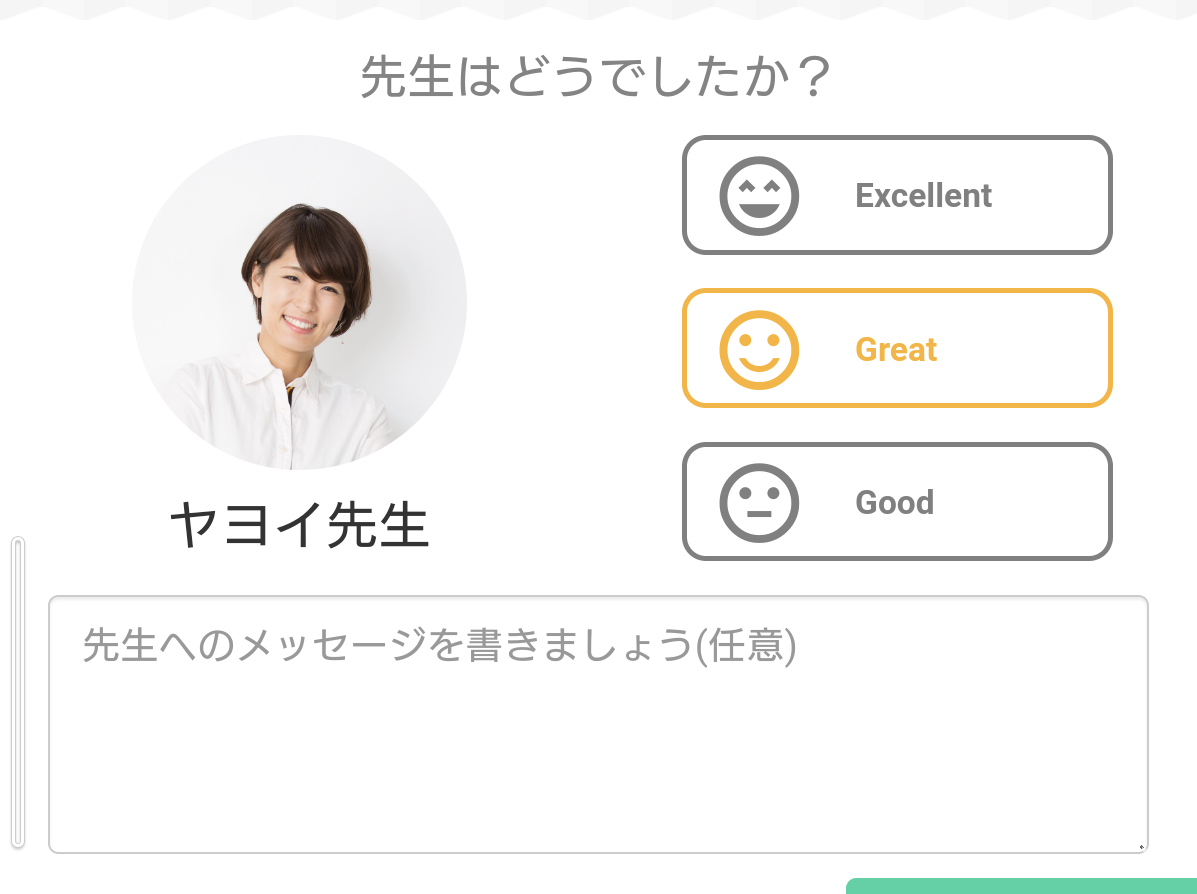Click the neutral face icon for Good

[759, 502]
